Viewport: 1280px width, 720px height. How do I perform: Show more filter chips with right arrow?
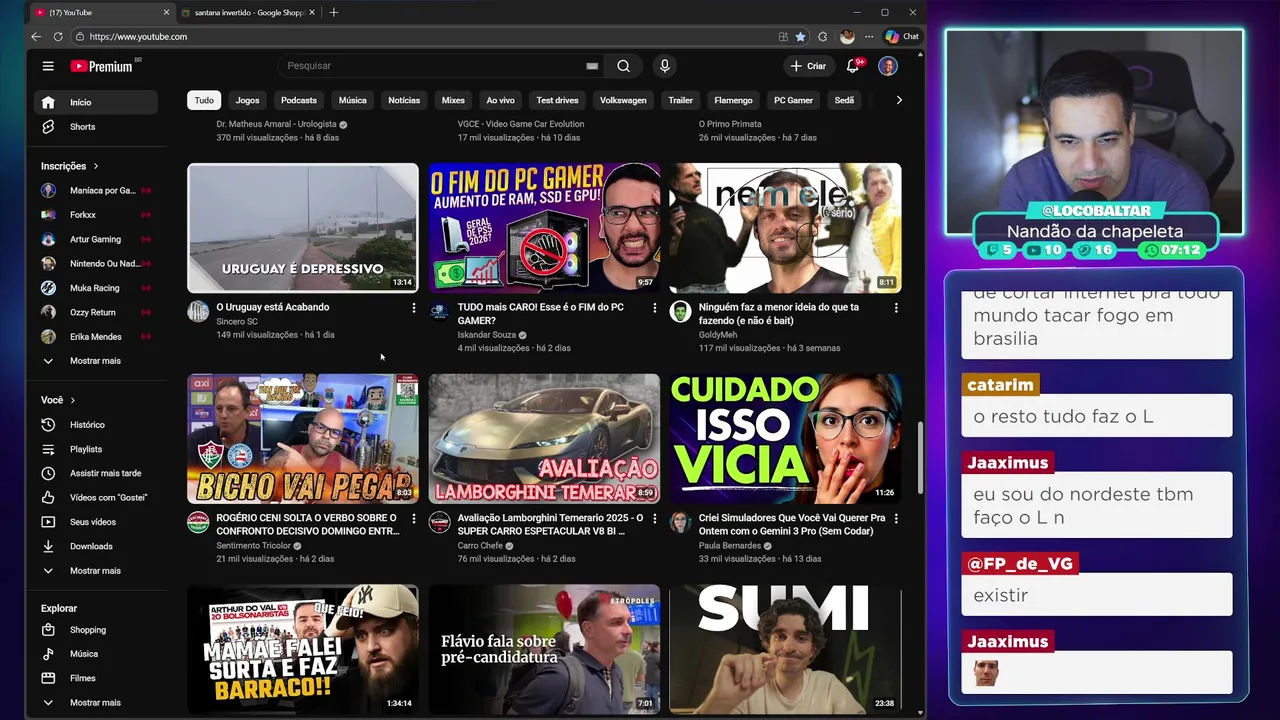(898, 100)
